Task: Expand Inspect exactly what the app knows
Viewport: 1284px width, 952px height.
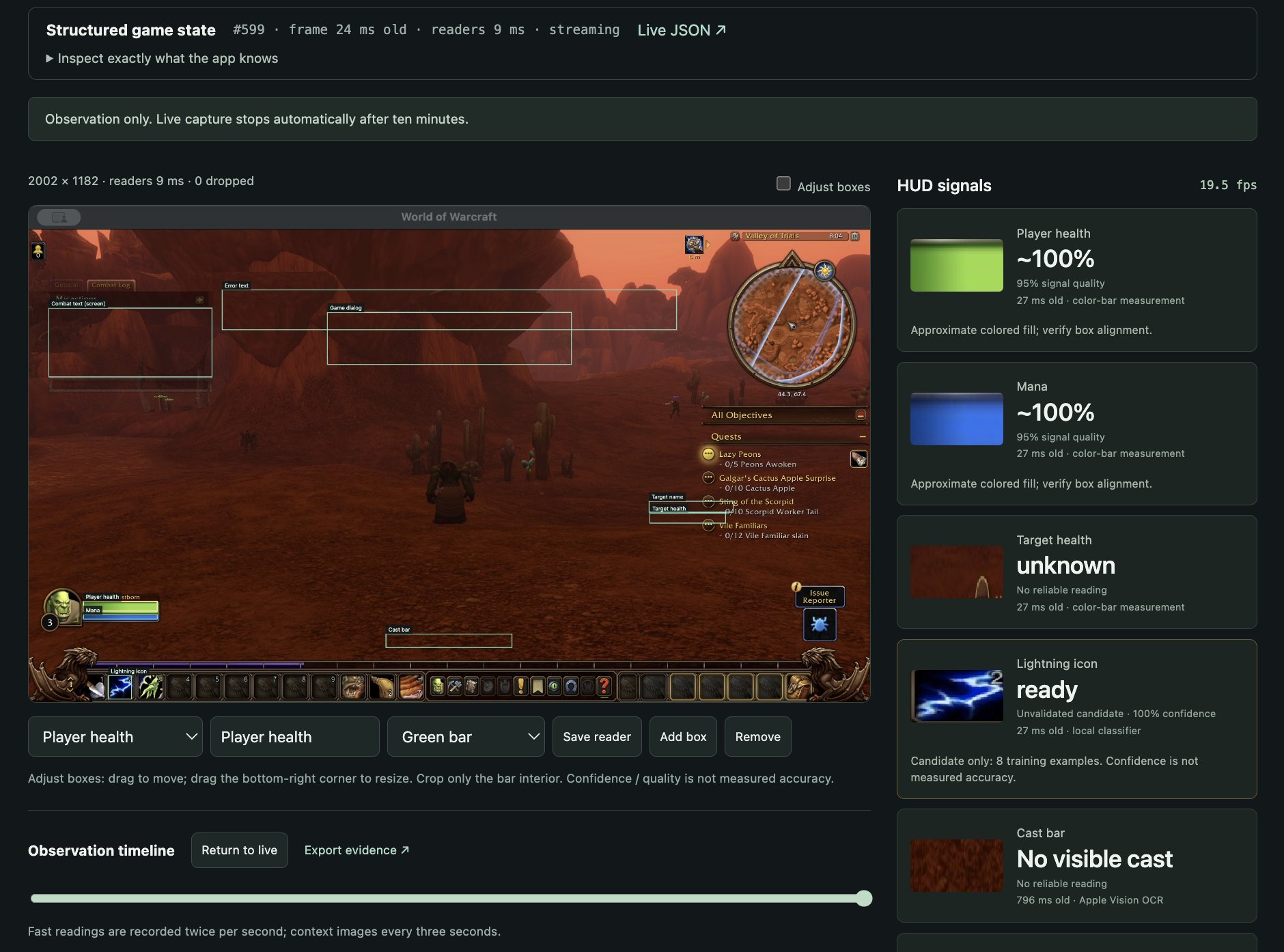Action: tap(162, 59)
